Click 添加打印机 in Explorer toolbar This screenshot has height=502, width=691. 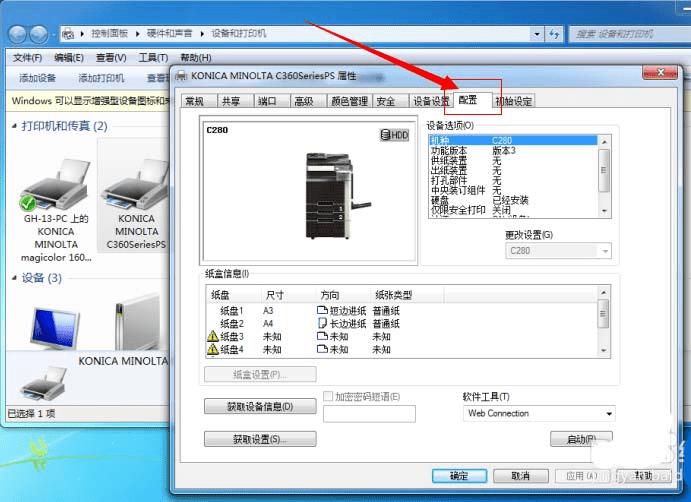tap(101, 78)
